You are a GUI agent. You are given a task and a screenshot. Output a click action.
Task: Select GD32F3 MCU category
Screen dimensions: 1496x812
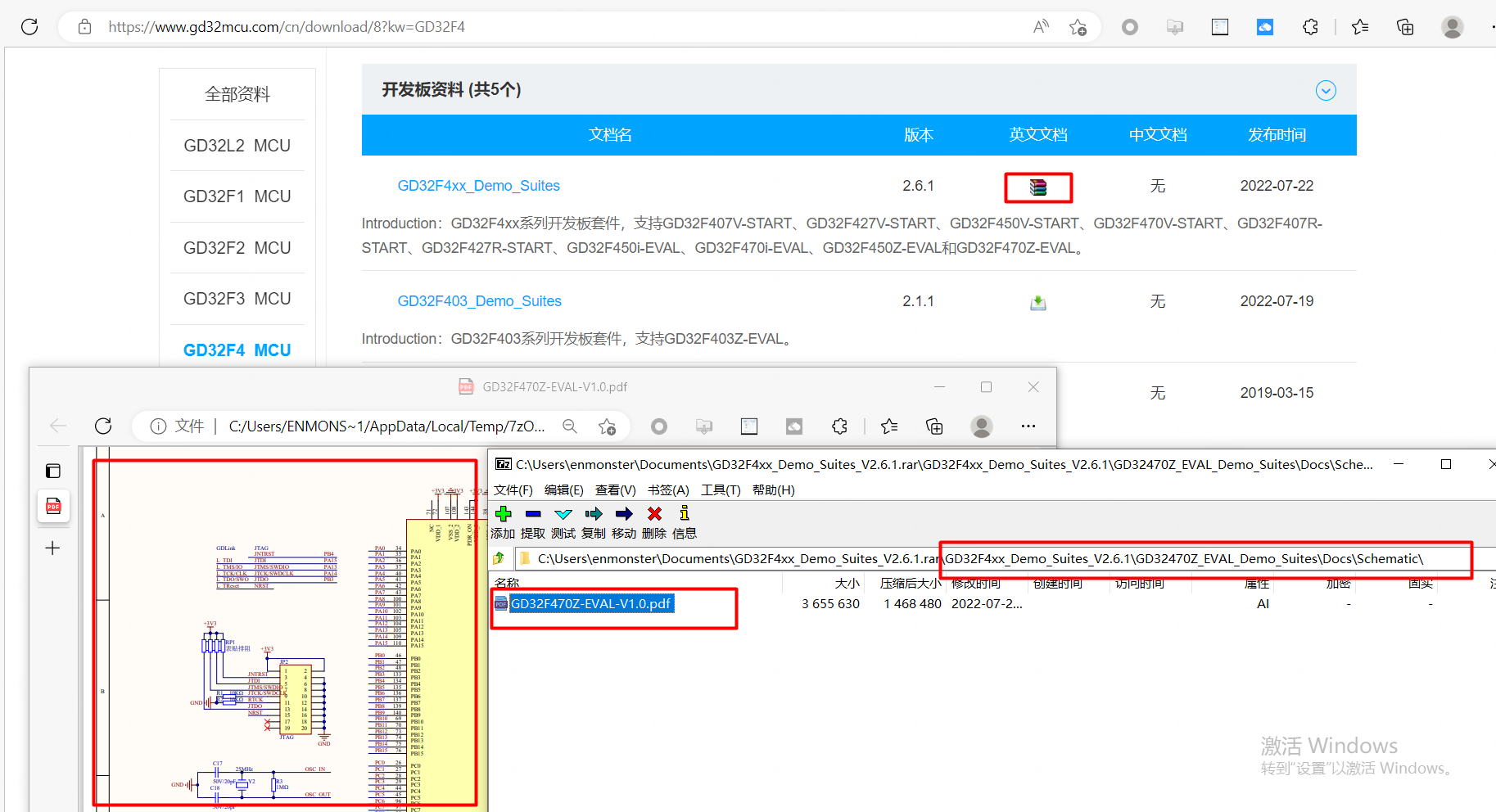237,299
